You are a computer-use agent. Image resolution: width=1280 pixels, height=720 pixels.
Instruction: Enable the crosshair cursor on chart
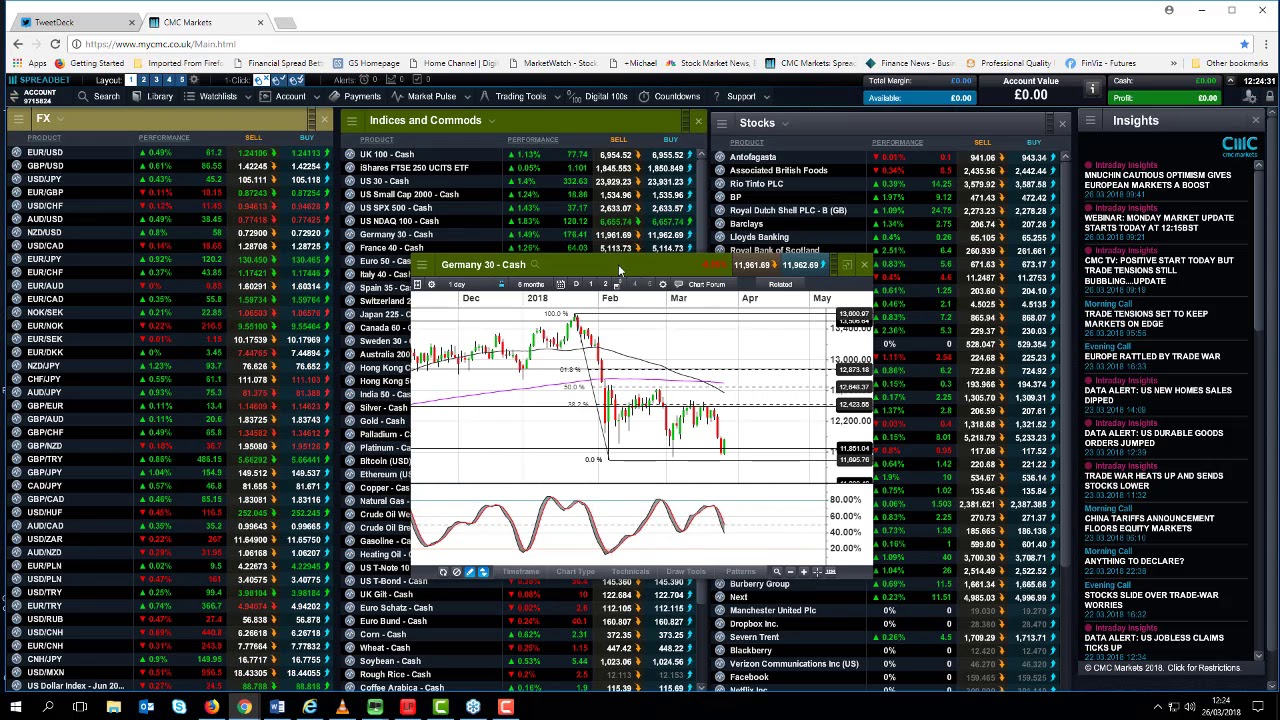tap(817, 572)
